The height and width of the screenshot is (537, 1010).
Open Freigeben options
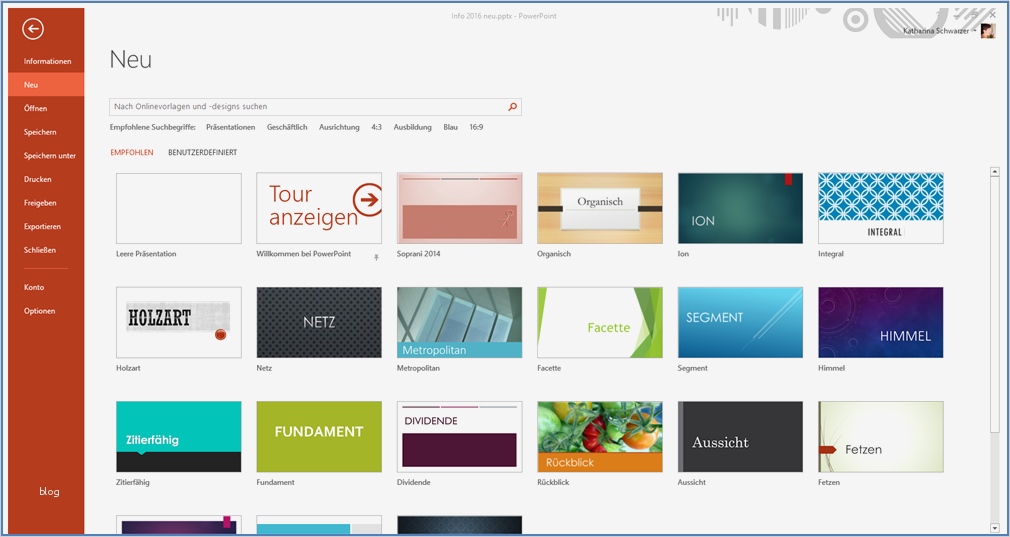coord(46,203)
